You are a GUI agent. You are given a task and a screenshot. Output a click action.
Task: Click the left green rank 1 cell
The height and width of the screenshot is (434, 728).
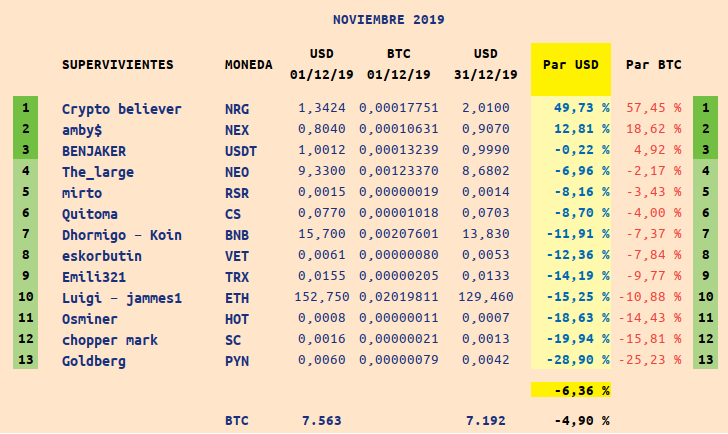pos(26,107)
